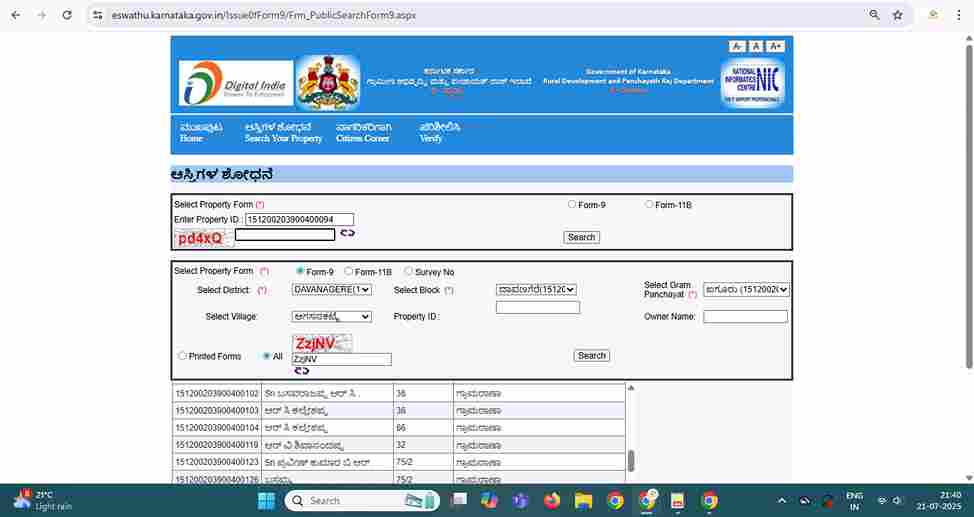Click the NIC logo
This screenshot has width=974, height=517.
753,83
